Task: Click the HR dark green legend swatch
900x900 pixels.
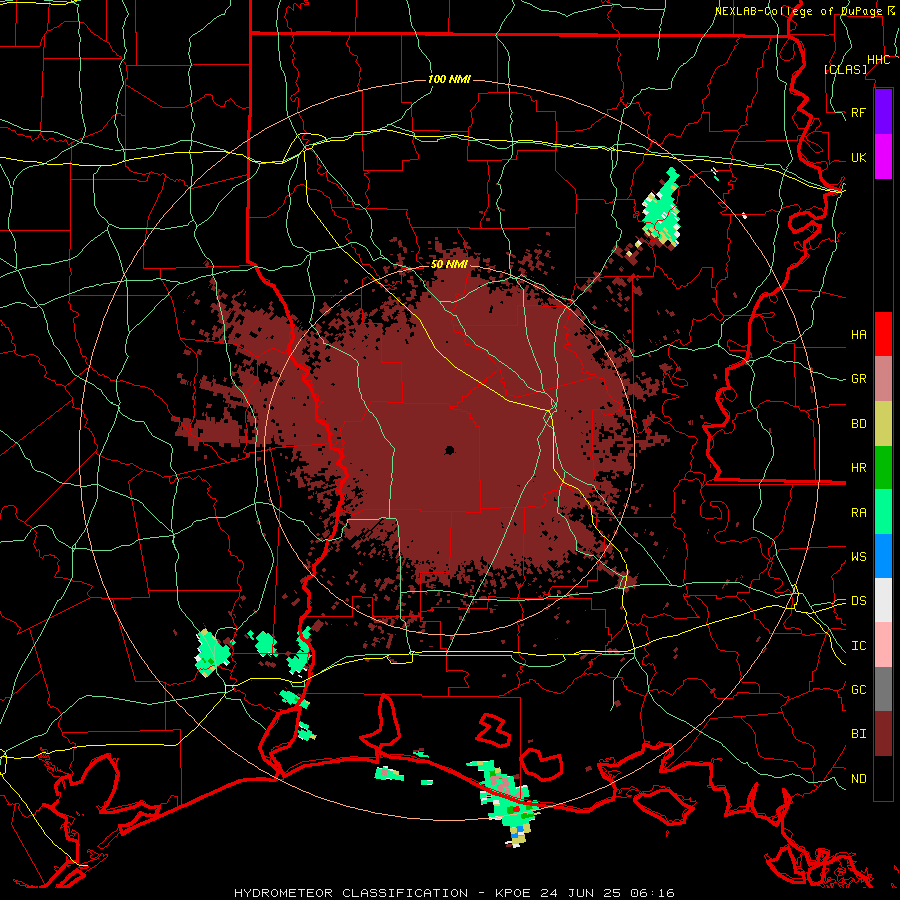Action: (x=883, y=468)
